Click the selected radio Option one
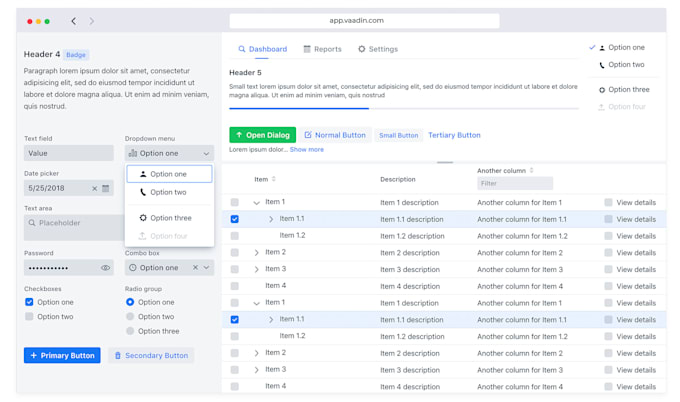 [x=130, y=302]
